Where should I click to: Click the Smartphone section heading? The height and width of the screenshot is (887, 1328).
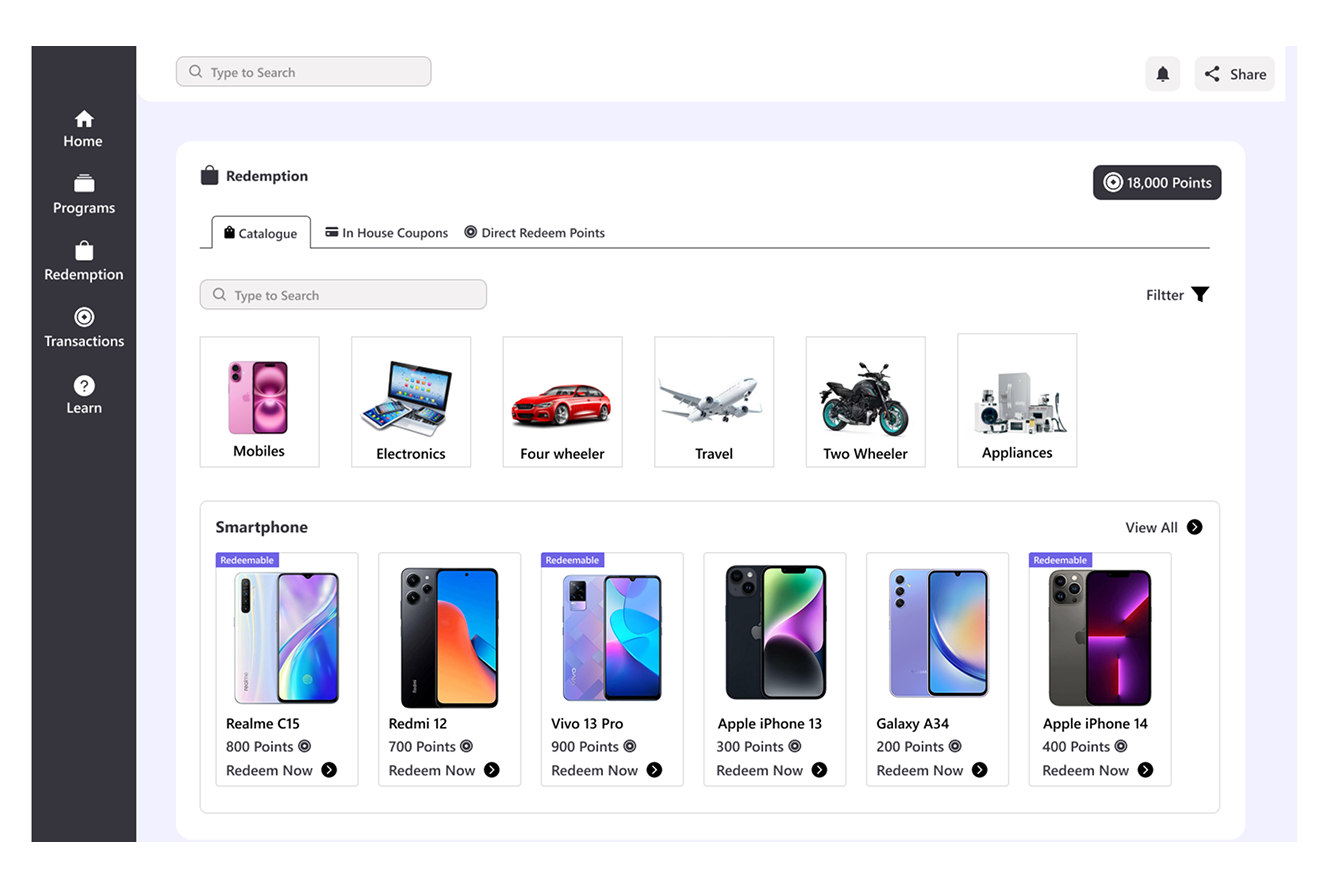click(x=262, y=528)
